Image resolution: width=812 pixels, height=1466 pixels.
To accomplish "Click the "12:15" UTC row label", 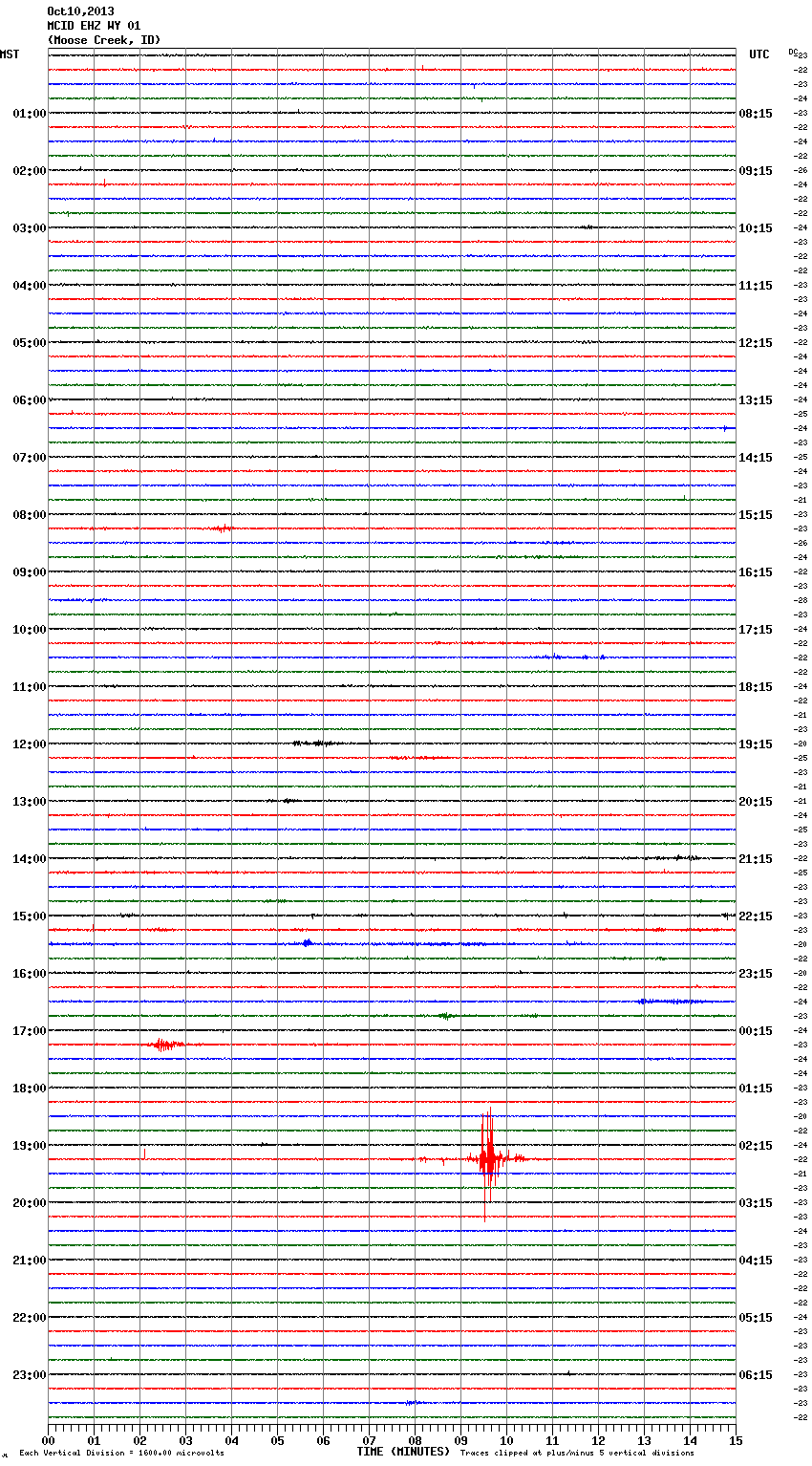I will coord(756,343).
